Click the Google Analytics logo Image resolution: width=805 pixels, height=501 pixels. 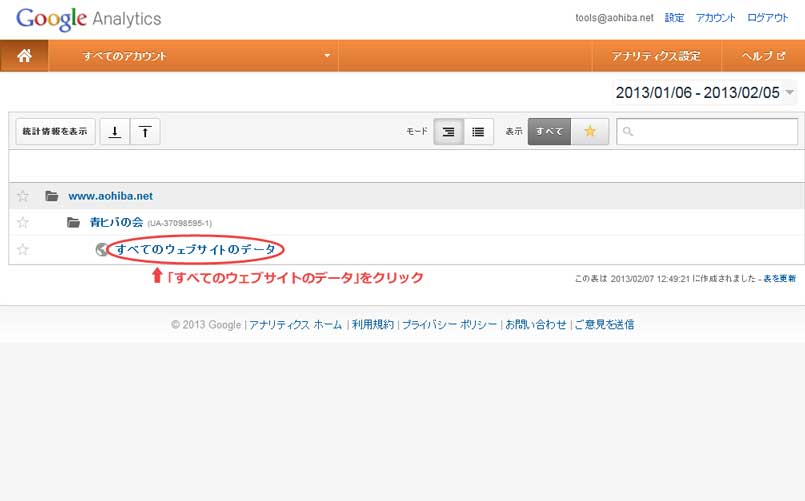(88, 20)
